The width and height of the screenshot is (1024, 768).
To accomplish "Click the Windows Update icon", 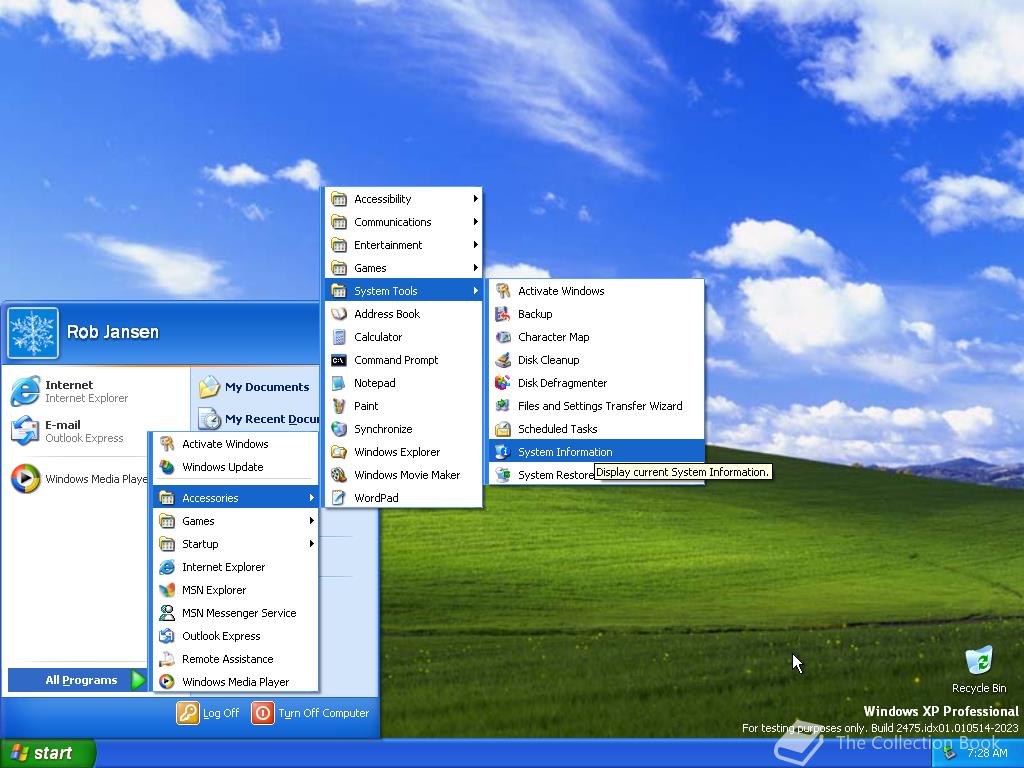I will [167, 467].
